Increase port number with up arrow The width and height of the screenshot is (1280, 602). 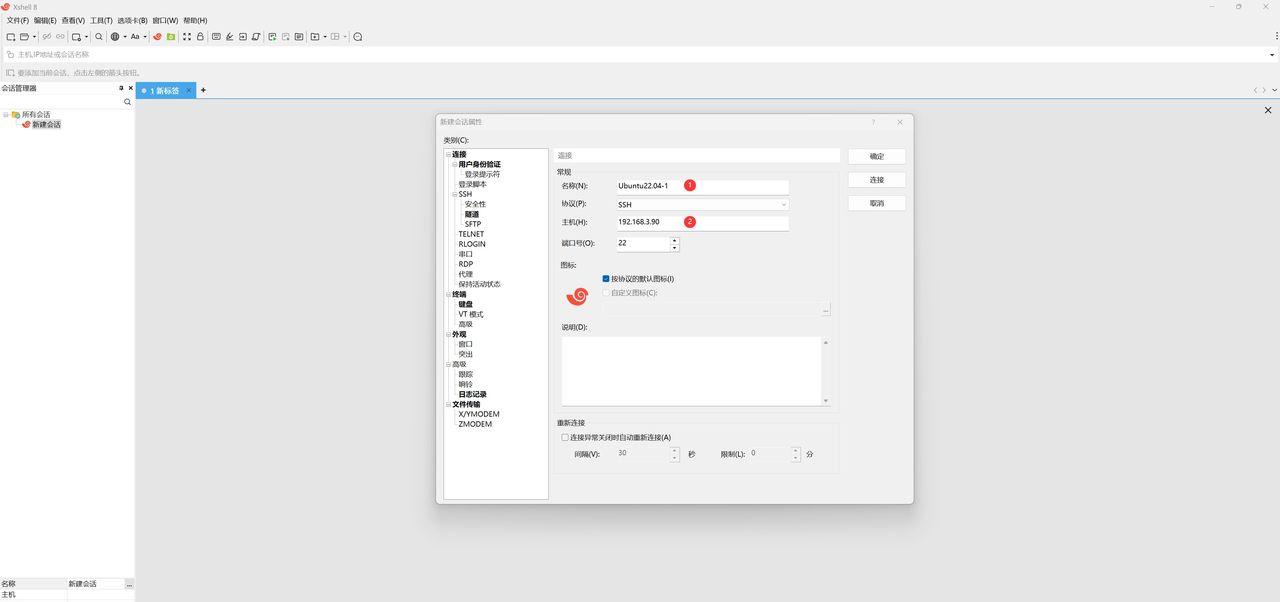pos(674,240)
